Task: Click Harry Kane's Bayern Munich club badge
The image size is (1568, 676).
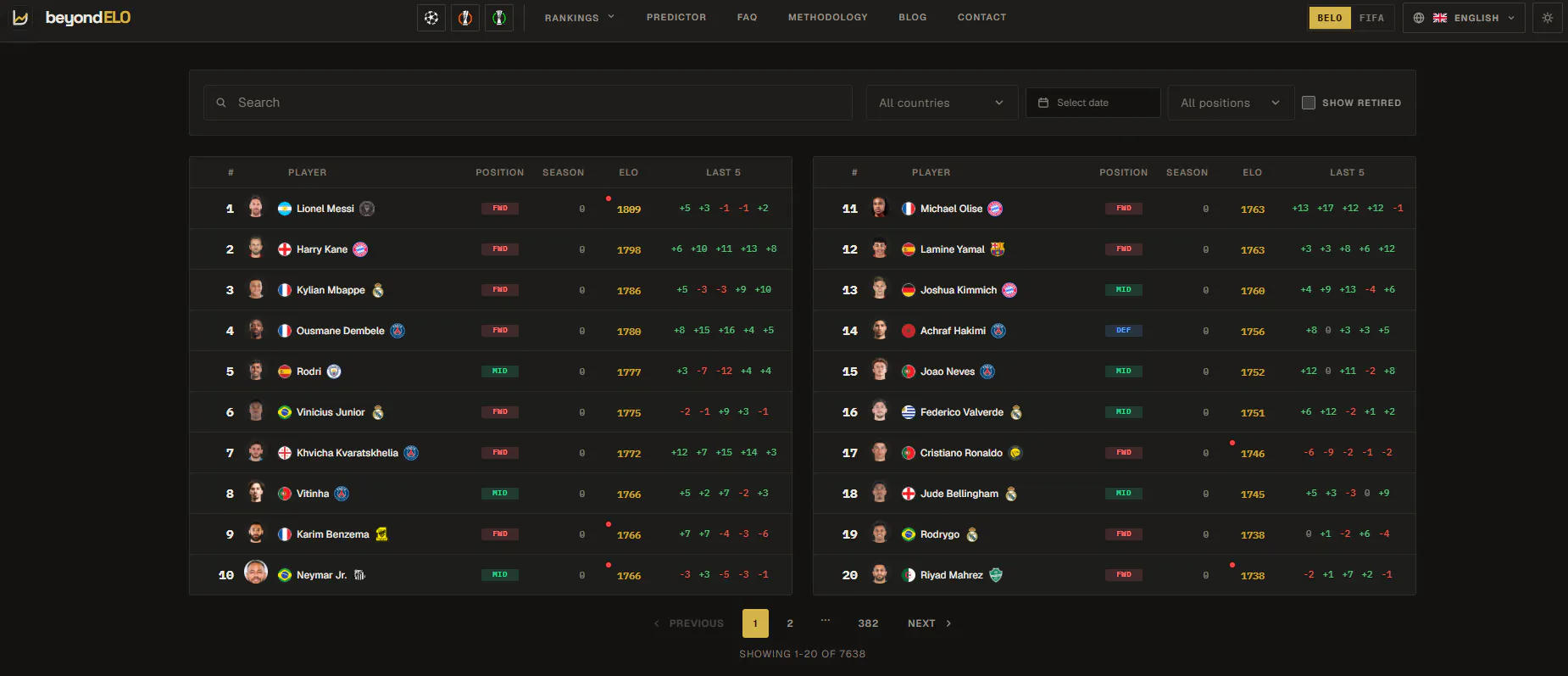Action: 360,249
